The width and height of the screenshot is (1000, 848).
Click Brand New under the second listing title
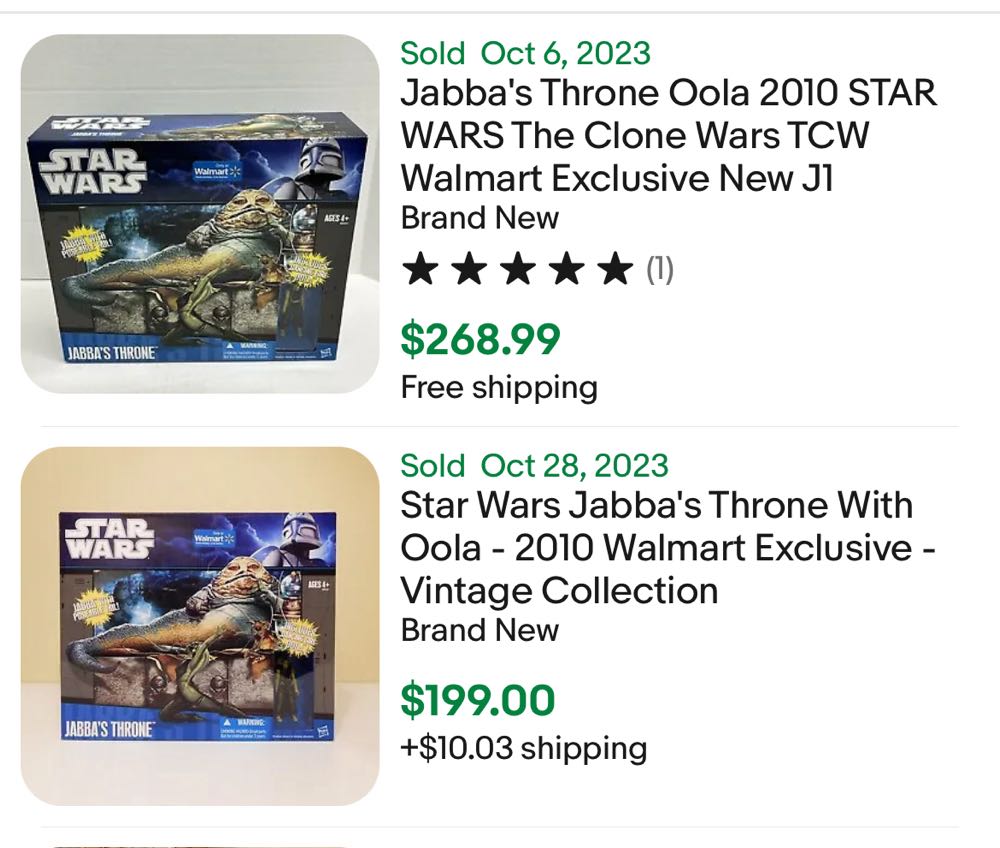[x=477, y=630]
